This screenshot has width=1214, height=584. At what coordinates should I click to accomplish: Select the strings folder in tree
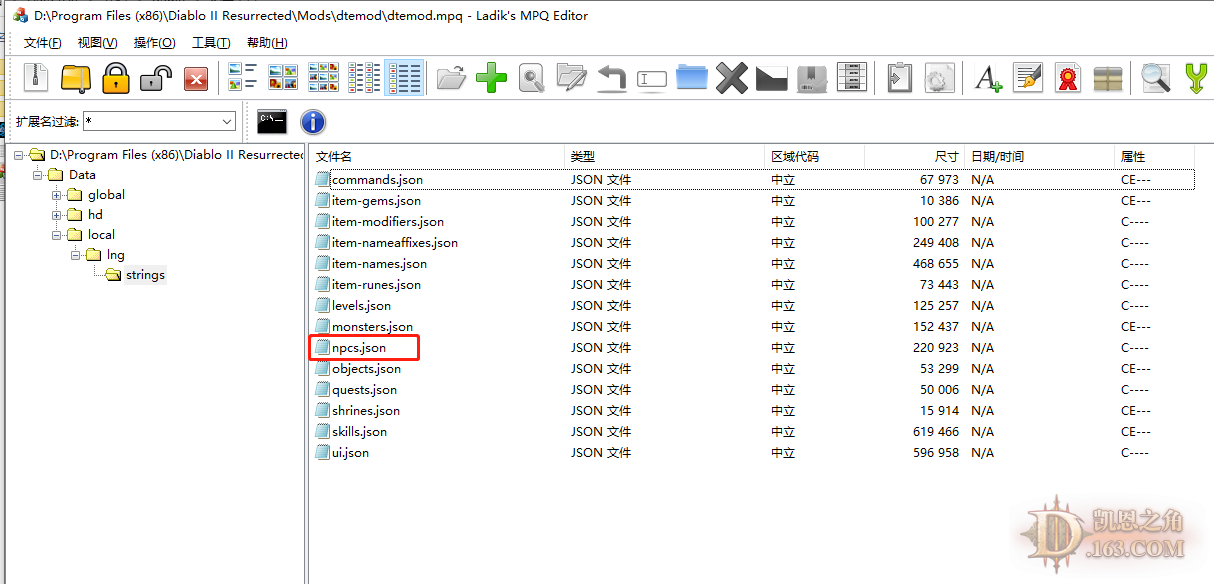coord(145,275)
